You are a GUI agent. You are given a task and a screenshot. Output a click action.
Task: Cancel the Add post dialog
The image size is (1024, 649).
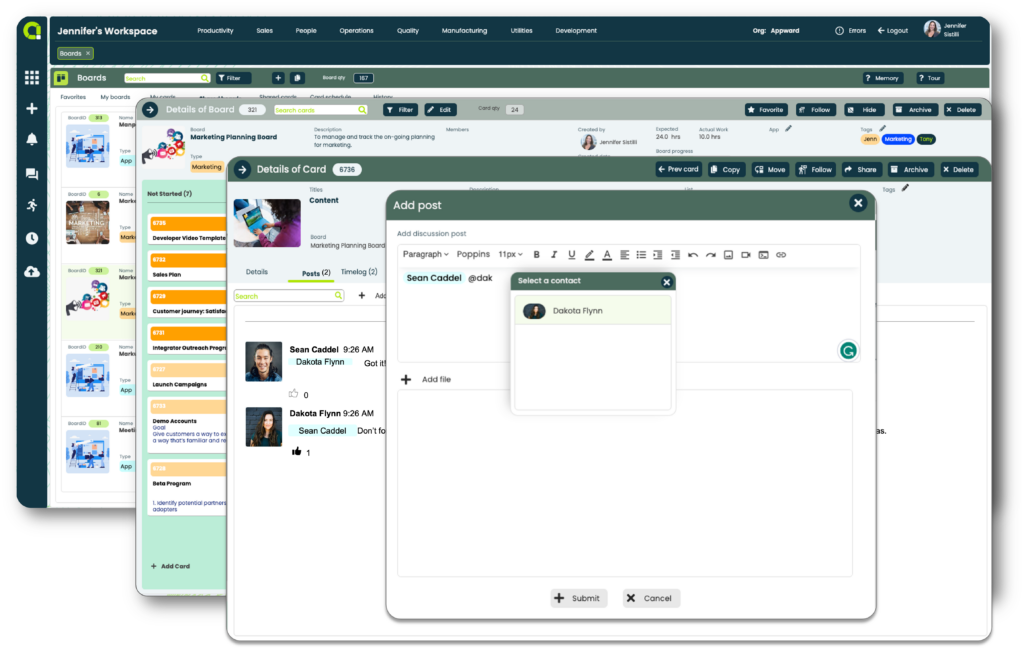point(651,598)
